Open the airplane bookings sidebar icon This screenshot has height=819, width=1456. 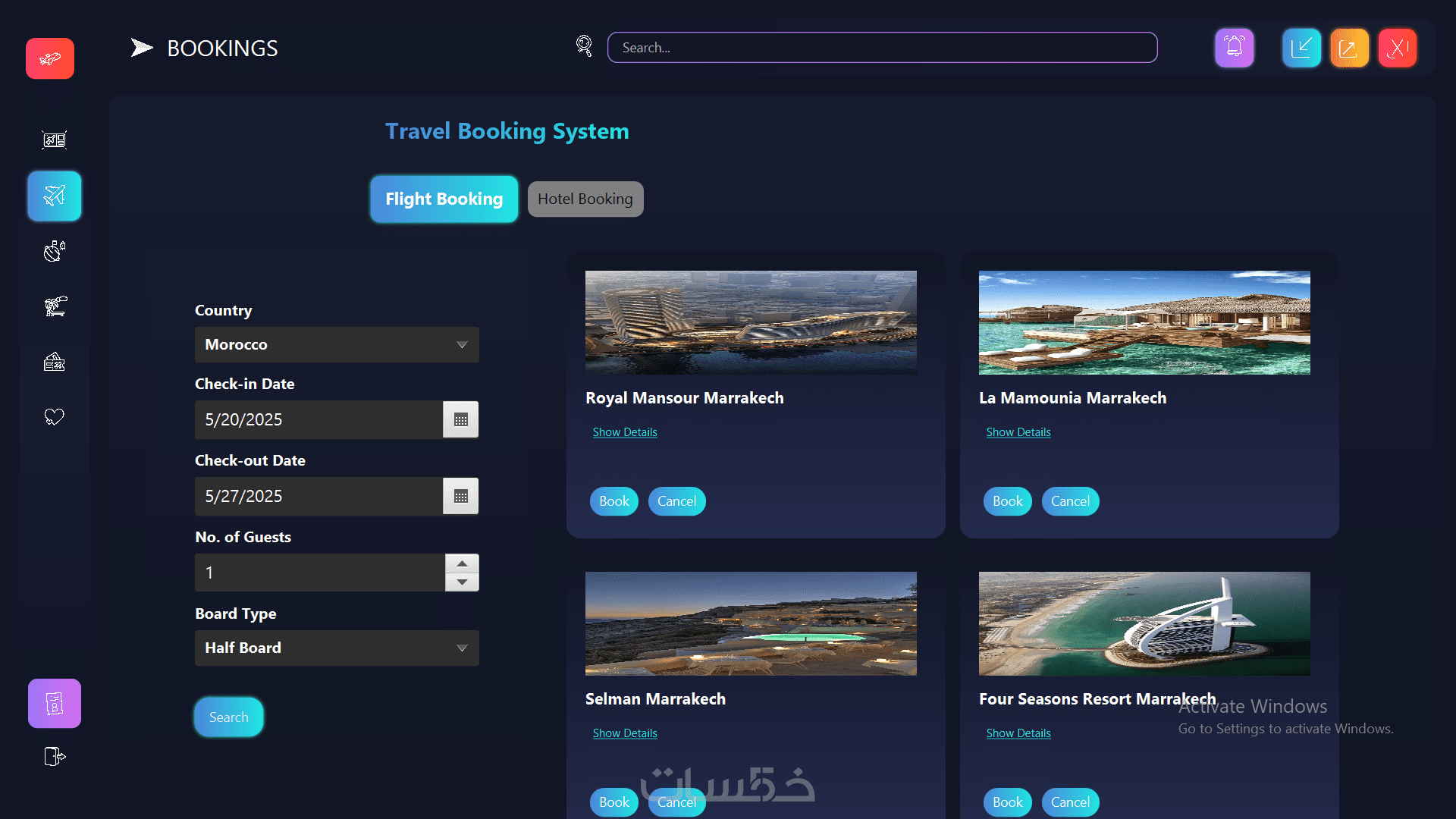click(x=54, y=196)
